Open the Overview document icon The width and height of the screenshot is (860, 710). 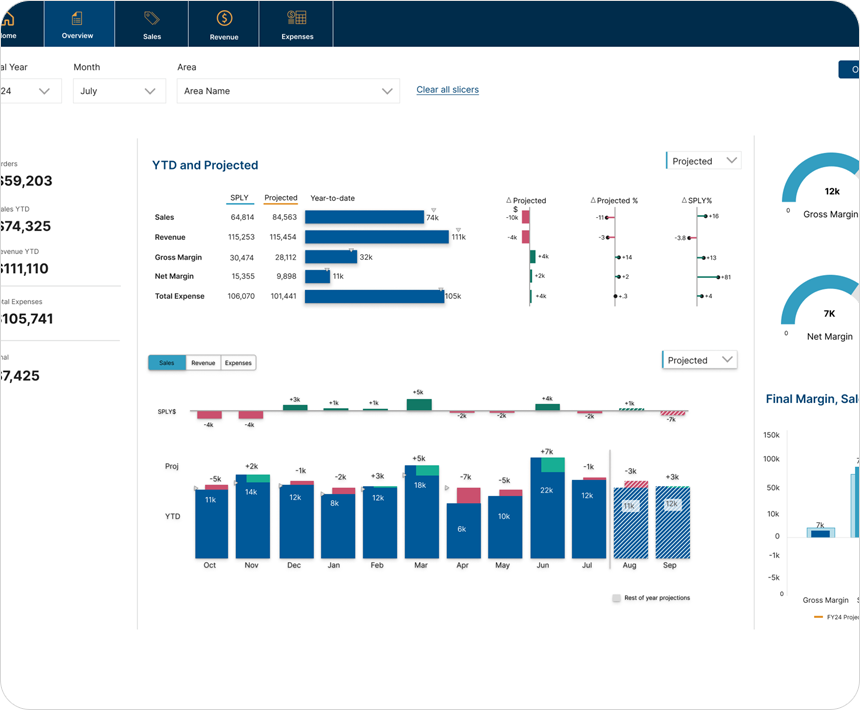(77, 19)
